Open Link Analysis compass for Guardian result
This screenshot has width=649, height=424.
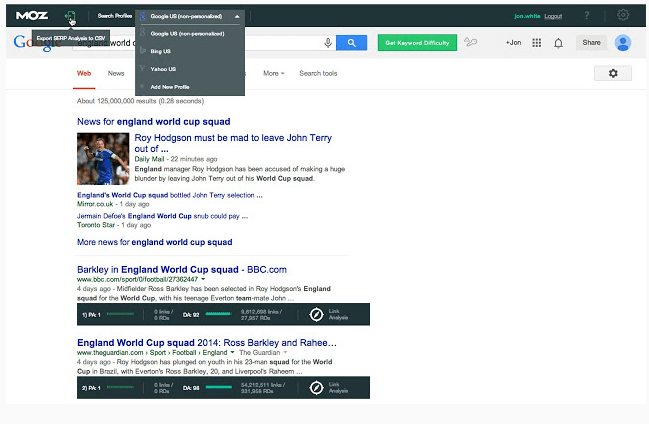point(316,388)
